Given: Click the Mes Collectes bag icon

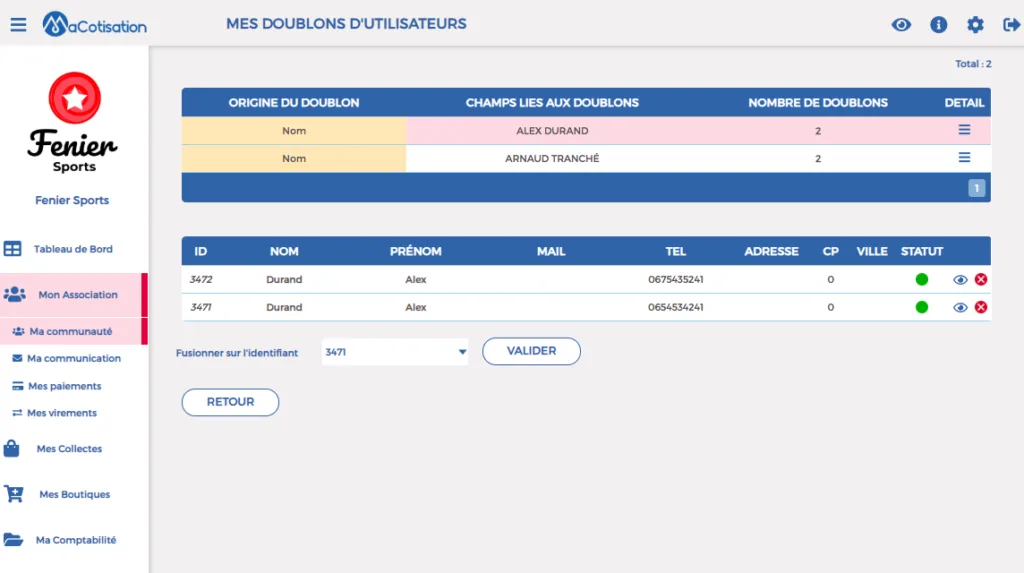Looking at the screenshot, I should tap(11, 448).
